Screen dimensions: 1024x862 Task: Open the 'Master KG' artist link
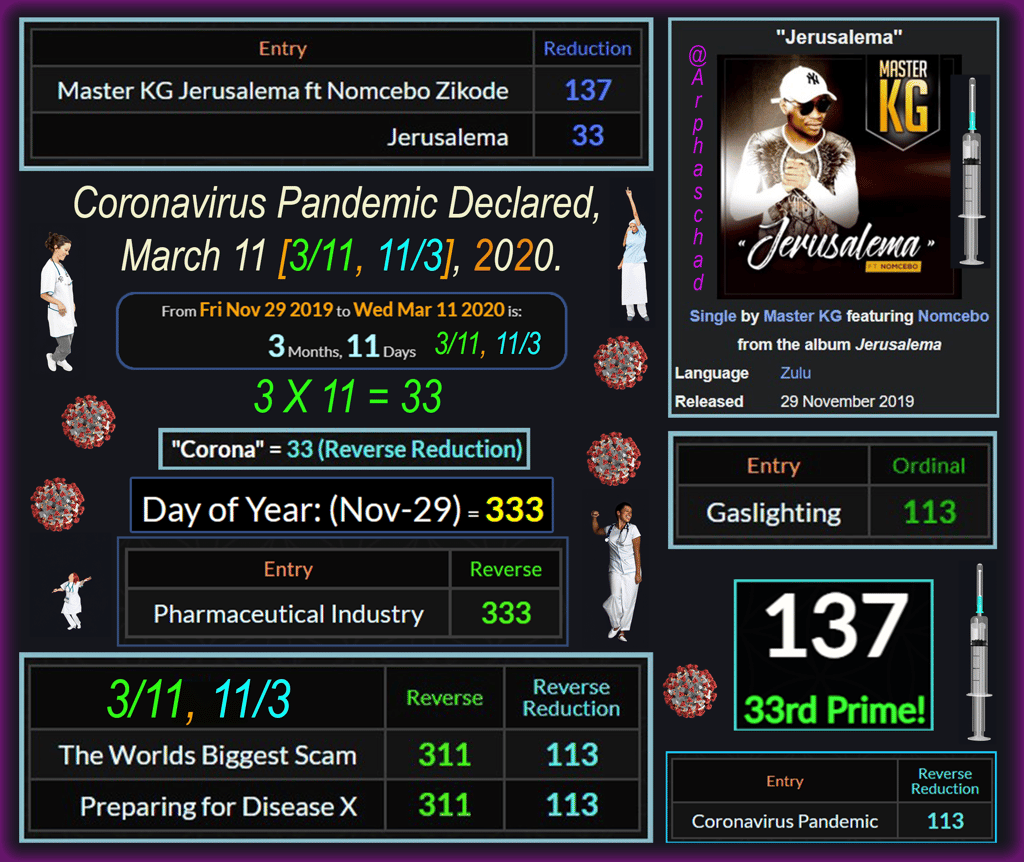pos(803,316)
